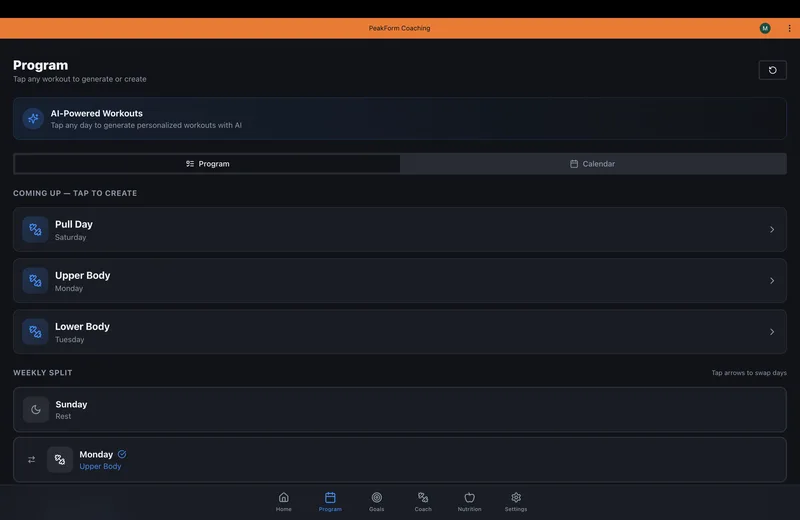Image resolution: width=800 pixels, height=520 pixels.
Task: Select Program in bottom navigation
Action: click(x=330, y=502)
